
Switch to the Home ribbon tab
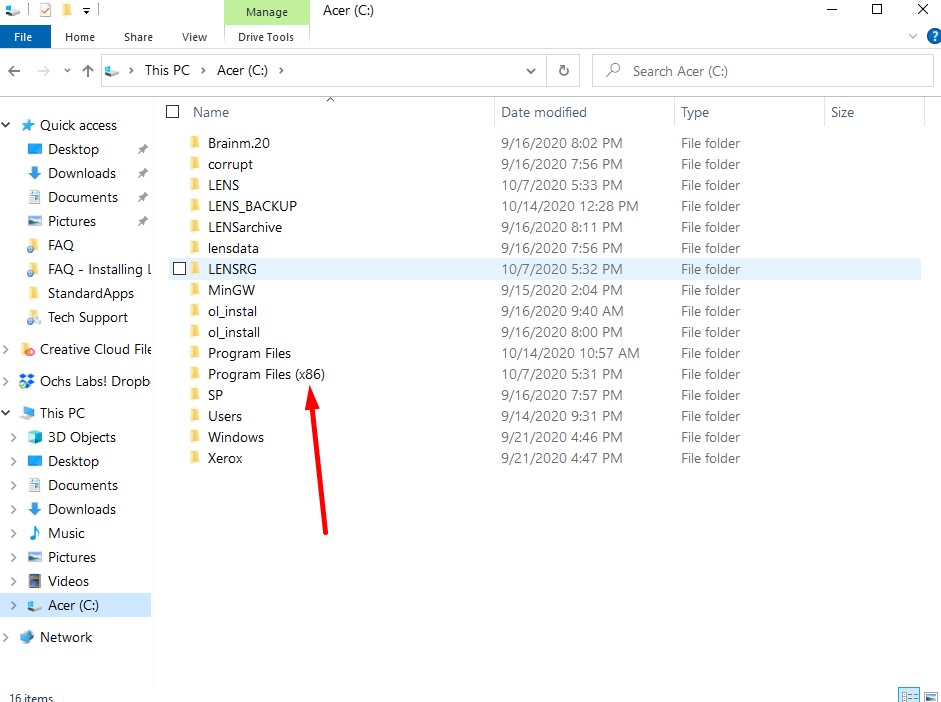point(80,37)
